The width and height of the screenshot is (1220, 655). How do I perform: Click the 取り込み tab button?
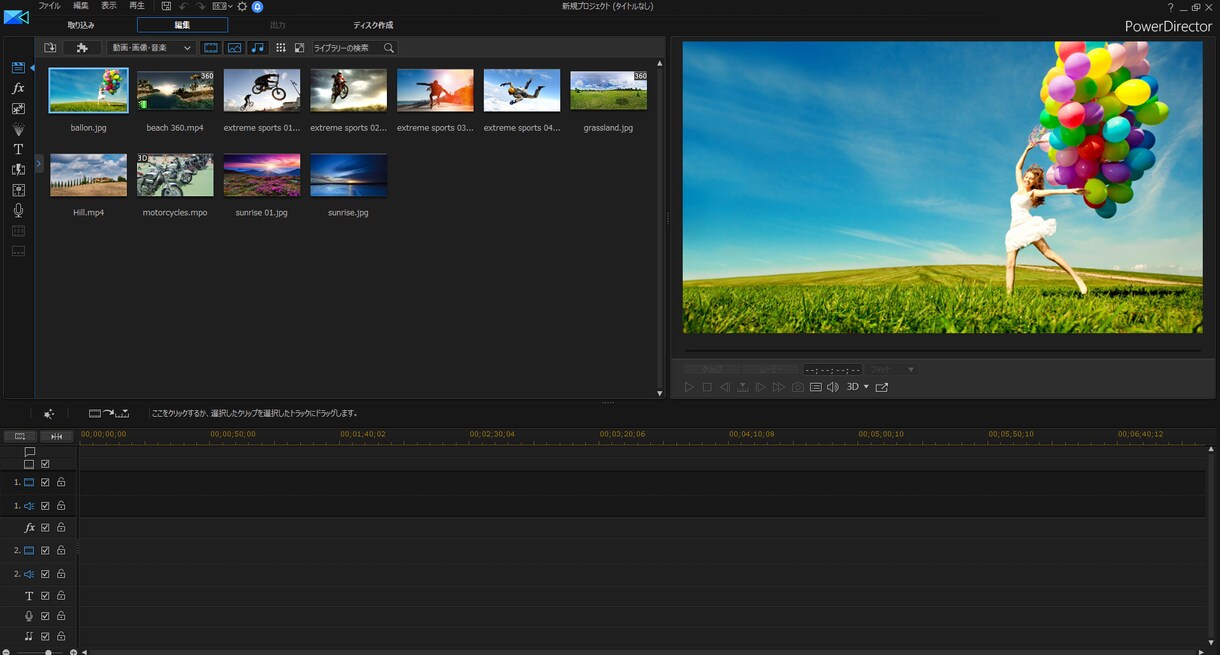click(81, 25)
